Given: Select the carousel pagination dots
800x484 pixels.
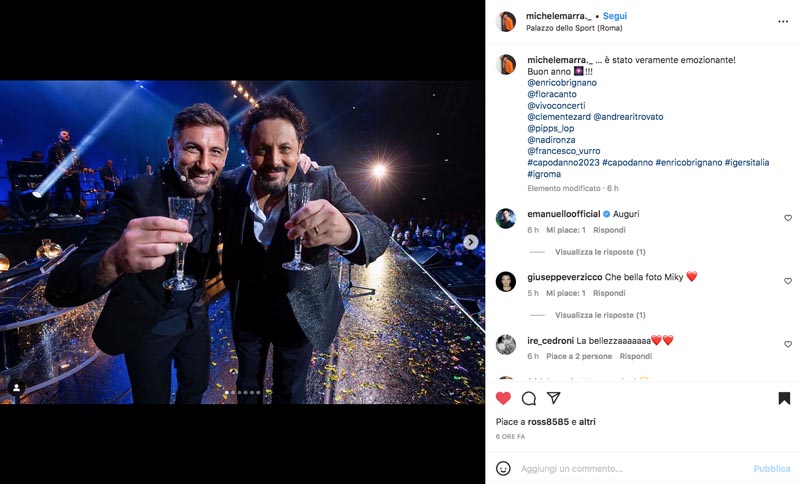Looking at the screenshot, I should tap(242, 392).
